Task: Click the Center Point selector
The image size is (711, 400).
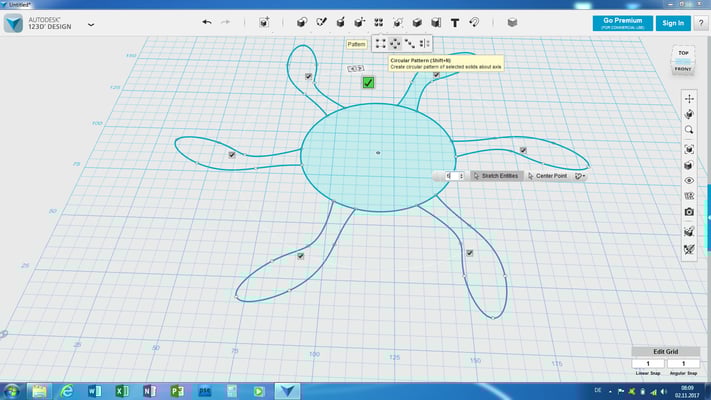Action: pyautogui.click(x=547, y=176)
